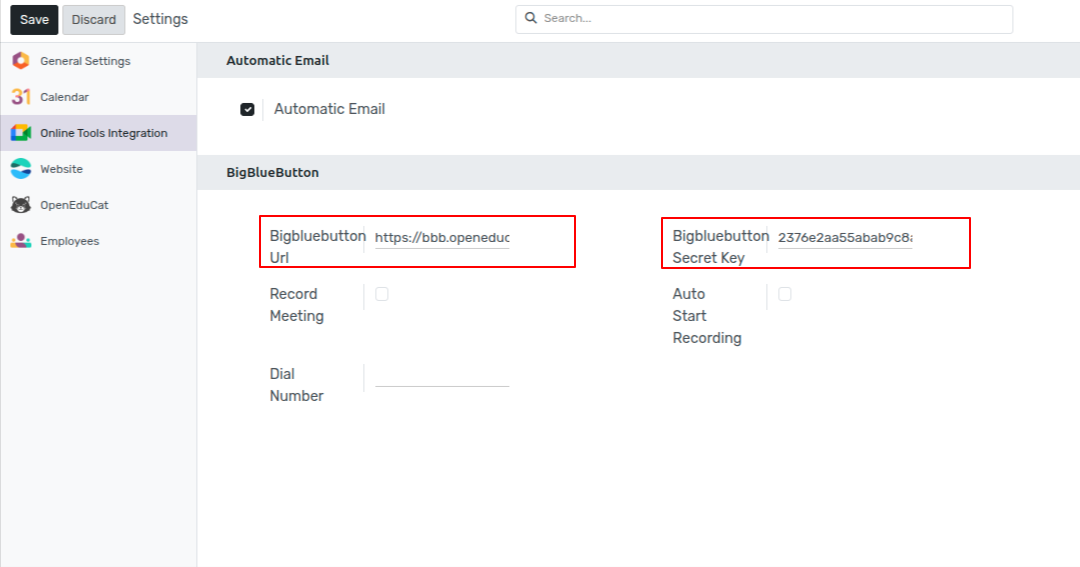Focus the Bigbluebutton Secret Key field

click(x=845, y=238)
